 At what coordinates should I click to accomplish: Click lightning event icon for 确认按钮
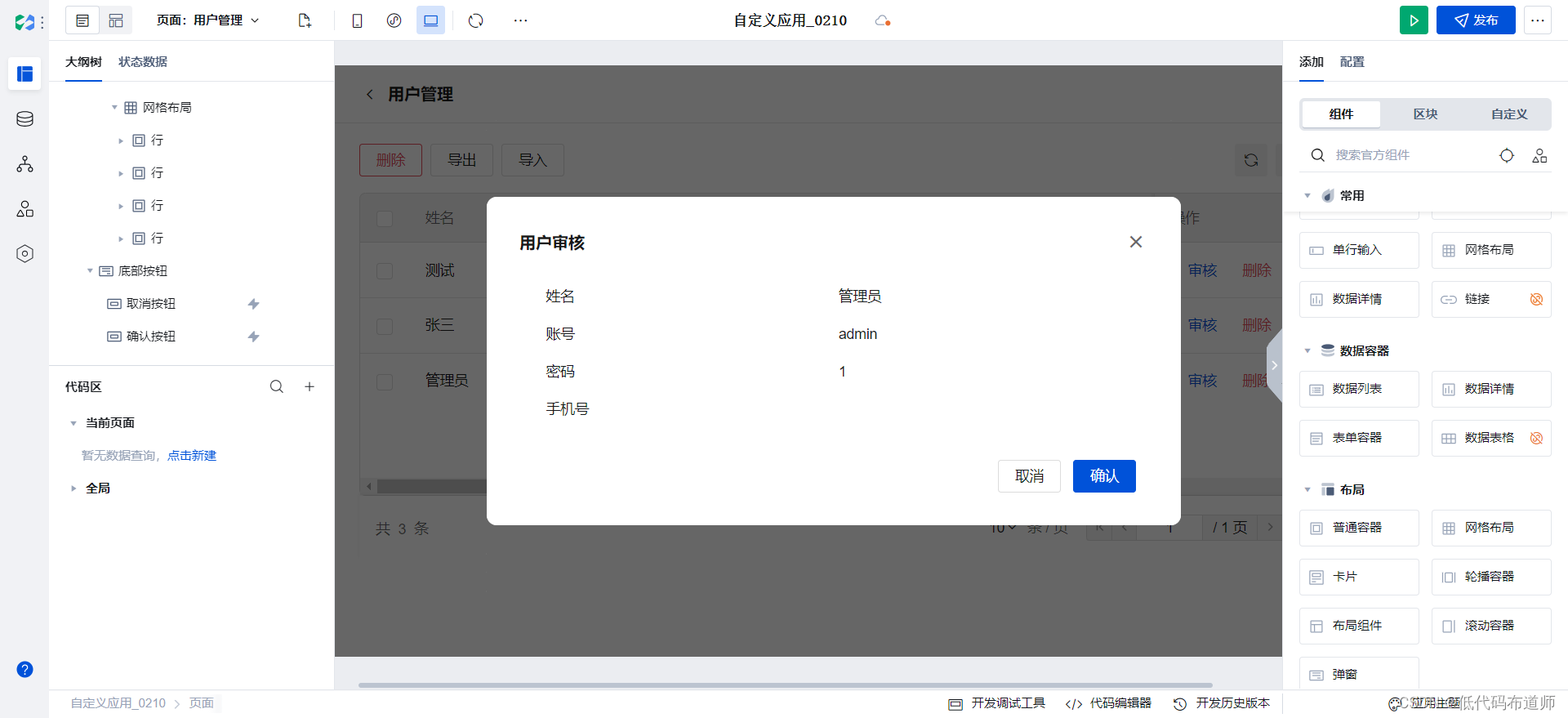coord(254,337)
